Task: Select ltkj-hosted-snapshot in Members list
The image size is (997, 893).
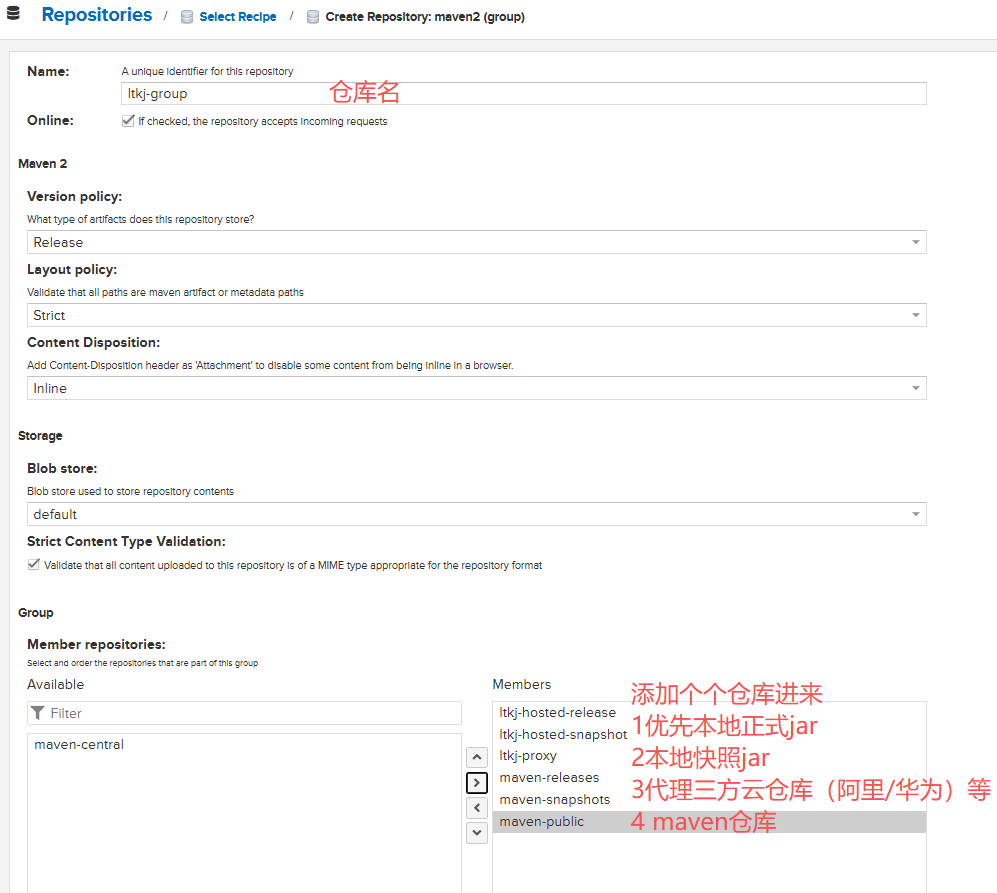Action: click(x=709, y=734)
